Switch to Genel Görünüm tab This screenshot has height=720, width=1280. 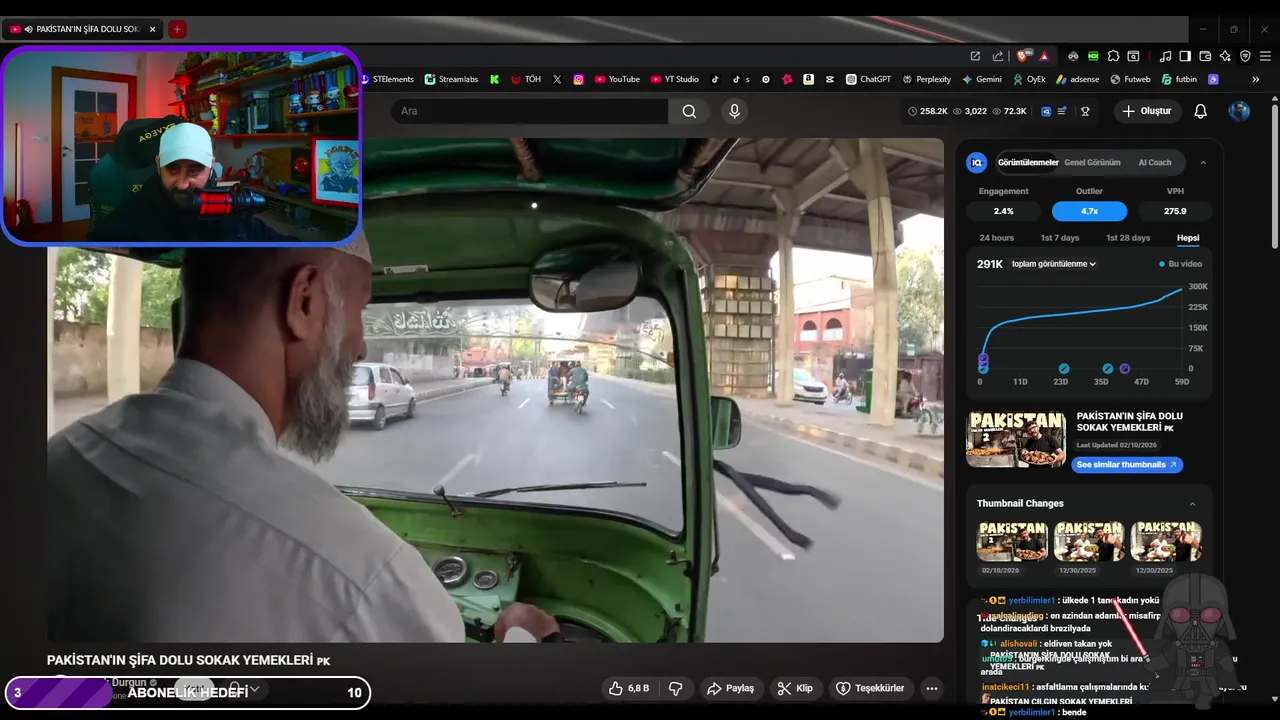pos(1092,162)
